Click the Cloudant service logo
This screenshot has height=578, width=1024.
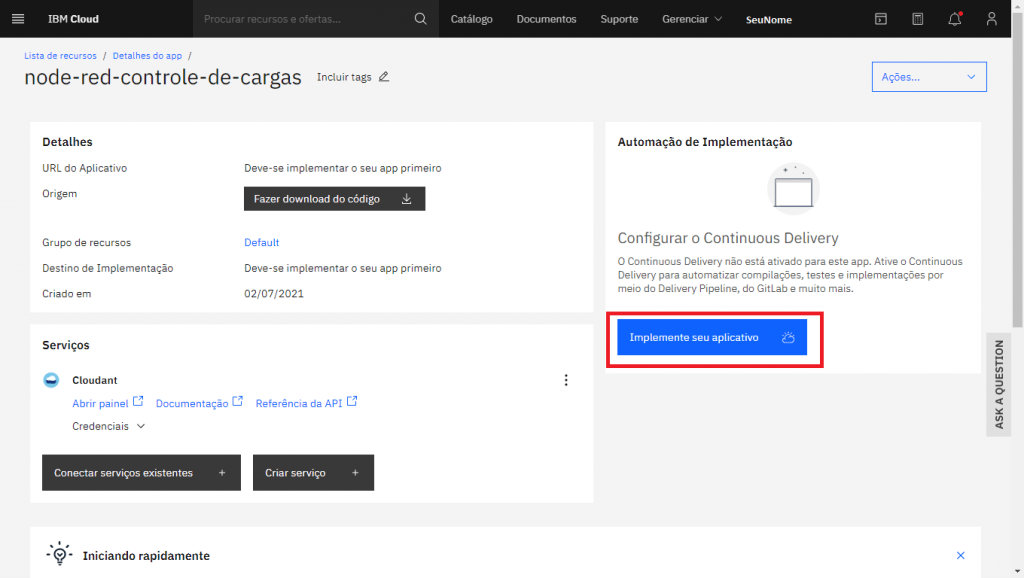[51, 380]
